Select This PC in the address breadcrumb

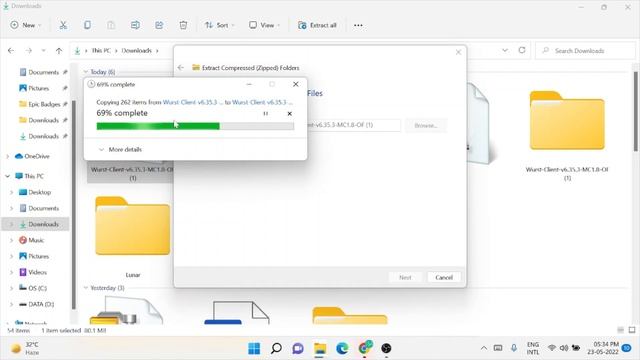(x=101, y=51)
